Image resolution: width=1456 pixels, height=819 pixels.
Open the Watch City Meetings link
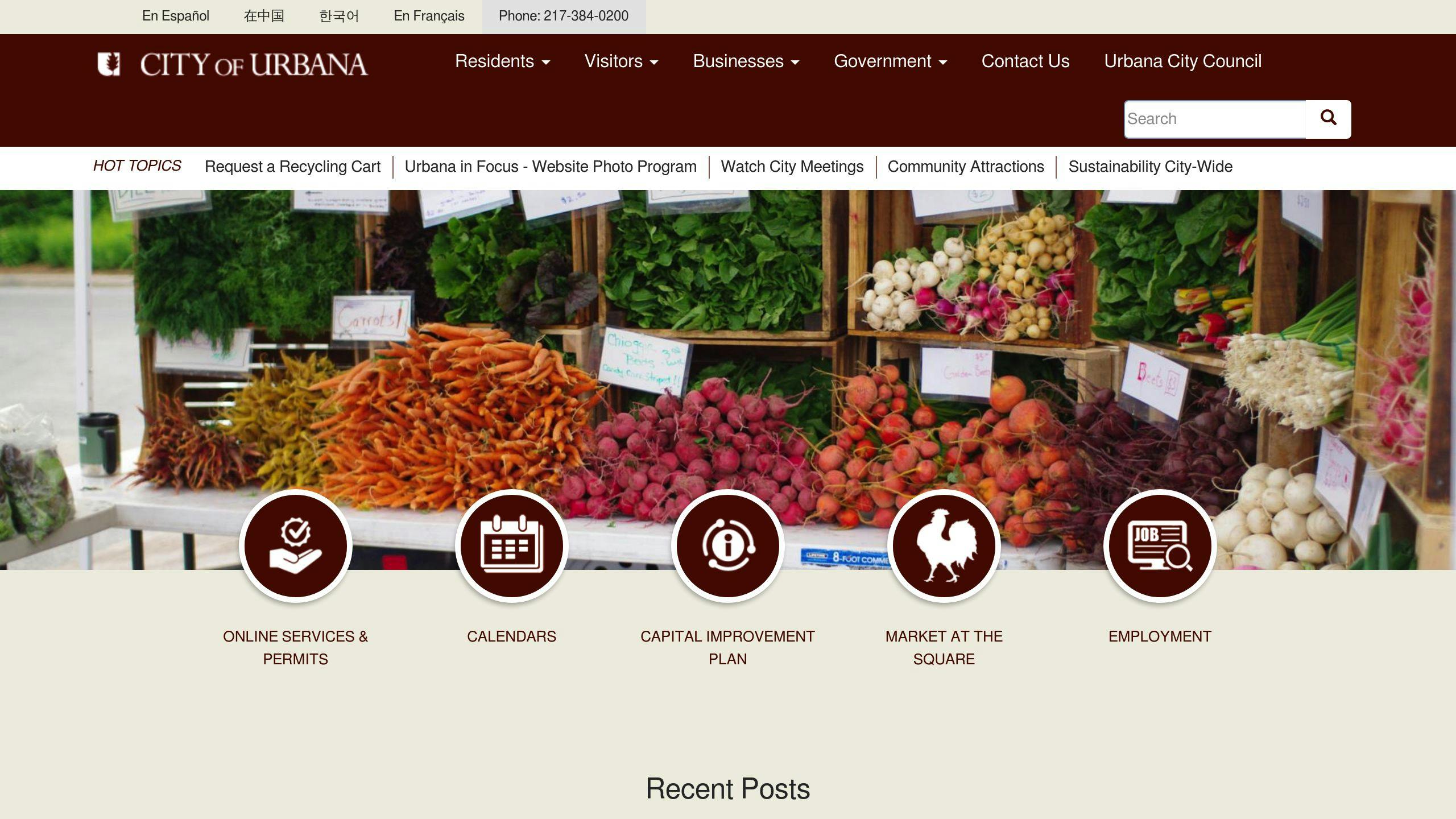click(x=792, y=167)
